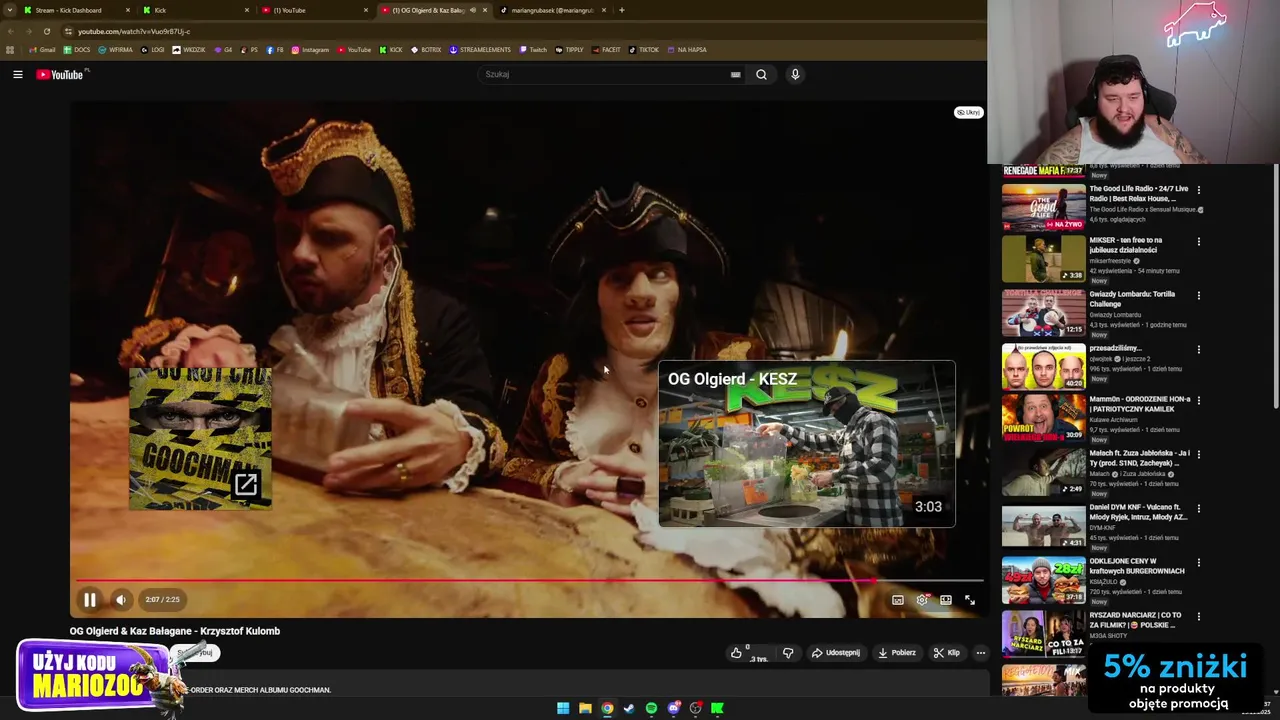Click the address bar URL
Viewport: 1280px width, 720px height.
coord(134,31)
